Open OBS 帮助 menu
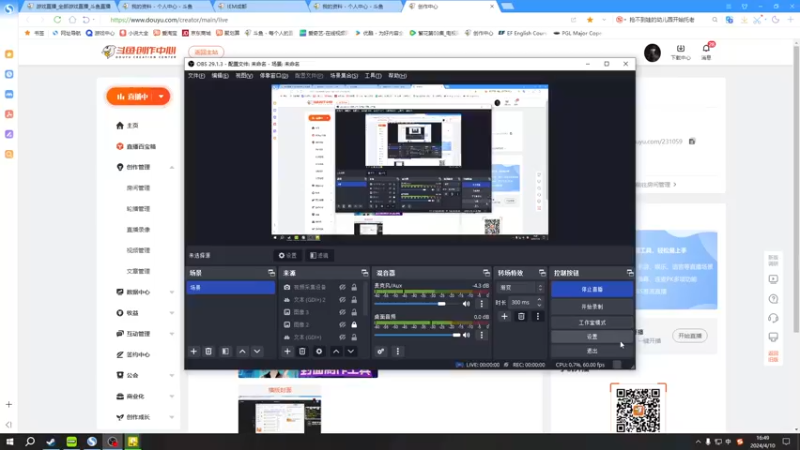 [x=397, y=76]
